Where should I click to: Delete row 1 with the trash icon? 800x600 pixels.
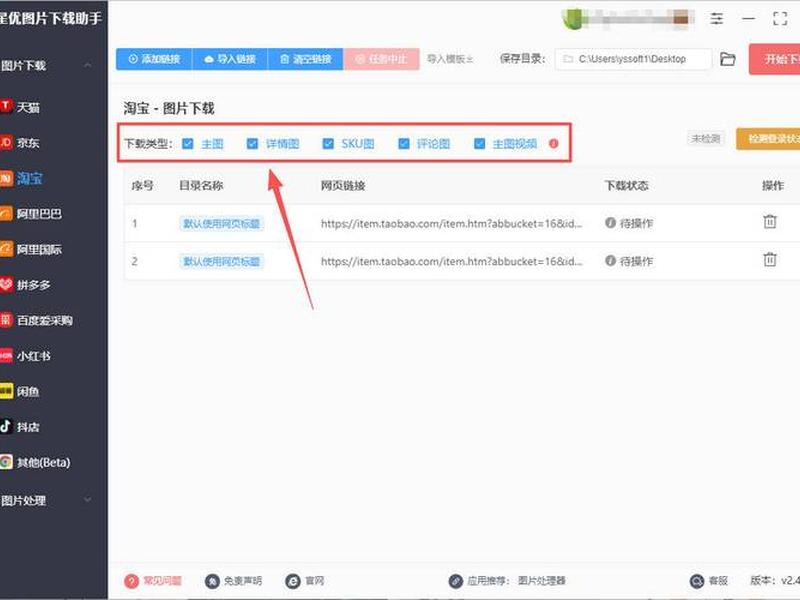click(x=770, y=222)
